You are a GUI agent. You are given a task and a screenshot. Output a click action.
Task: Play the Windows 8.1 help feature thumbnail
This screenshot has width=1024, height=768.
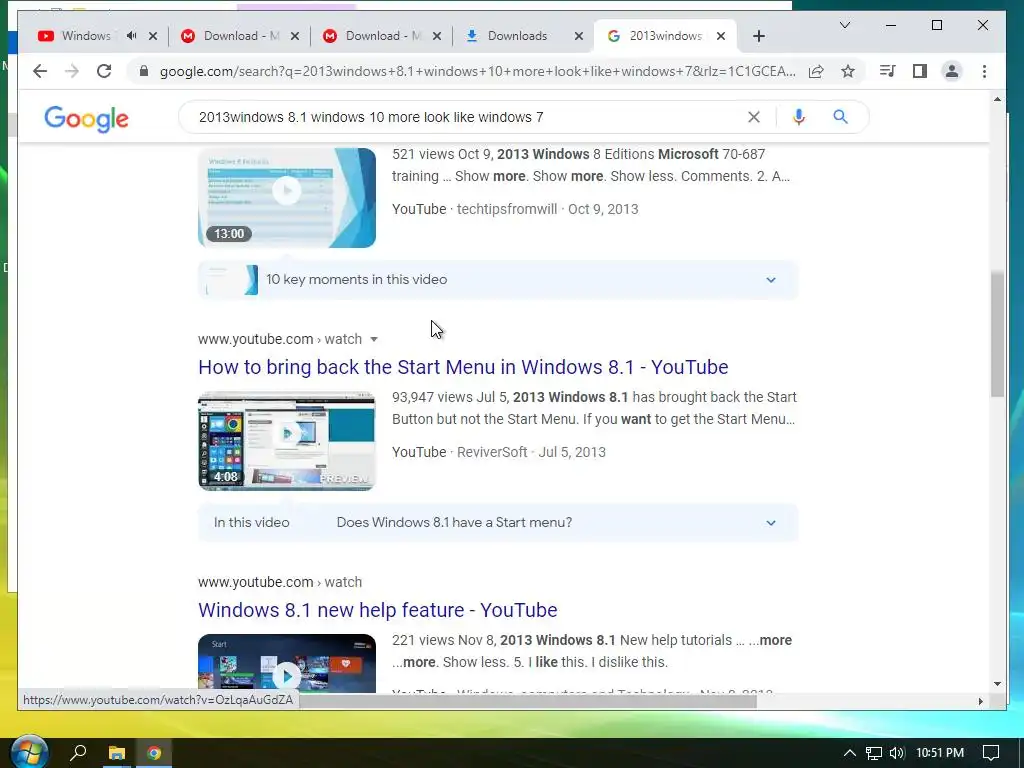tap(287, 664)
